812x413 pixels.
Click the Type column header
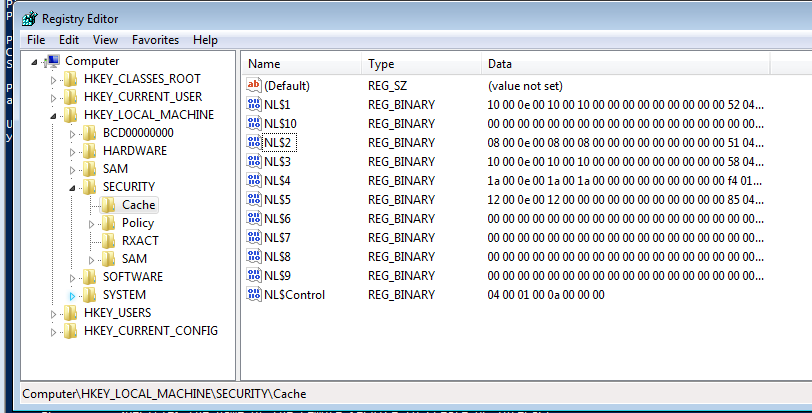point(421,64)
